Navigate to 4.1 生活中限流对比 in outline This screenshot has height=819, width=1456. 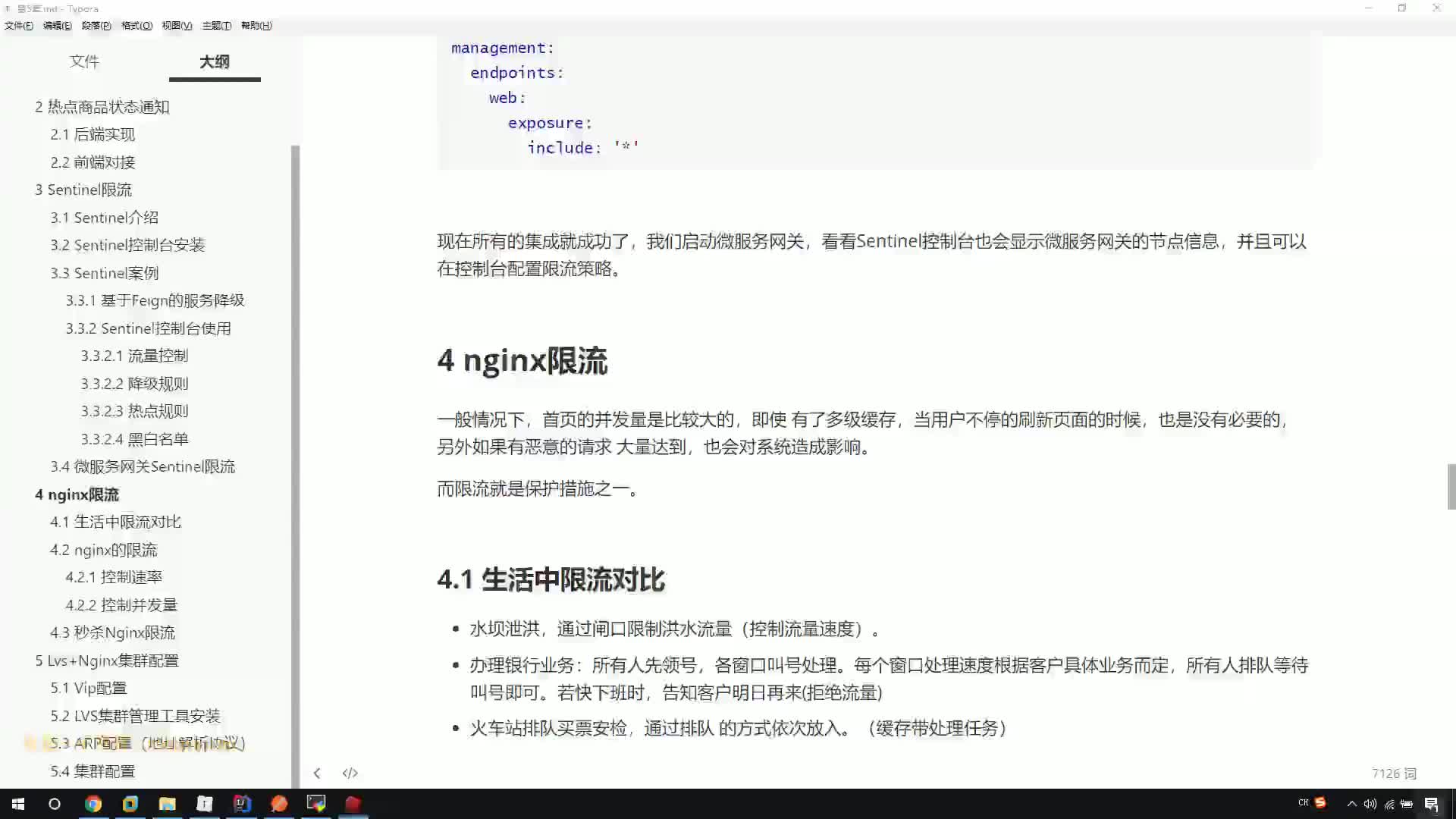[115, 522]
